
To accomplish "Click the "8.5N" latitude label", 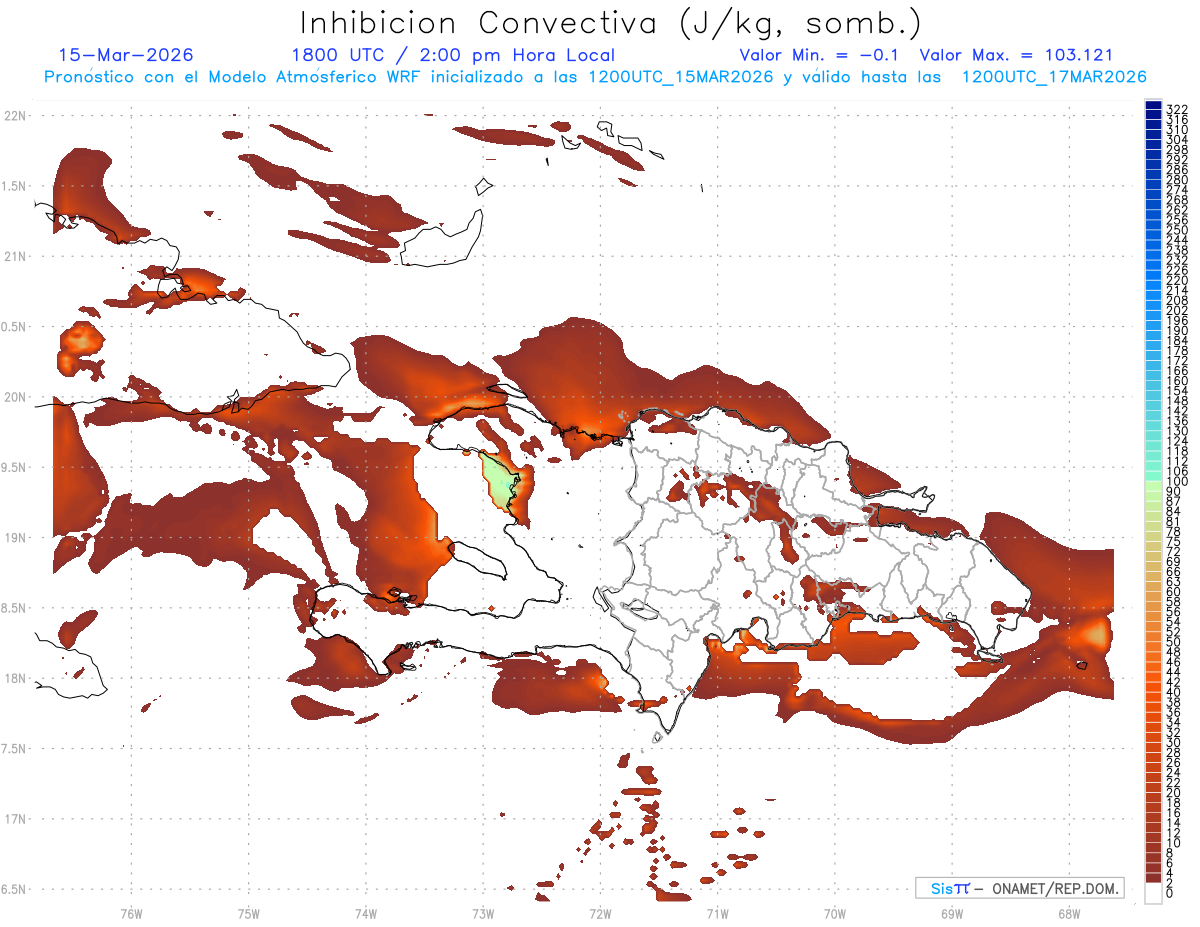I will pyautogui.click(x=15, y=608).
